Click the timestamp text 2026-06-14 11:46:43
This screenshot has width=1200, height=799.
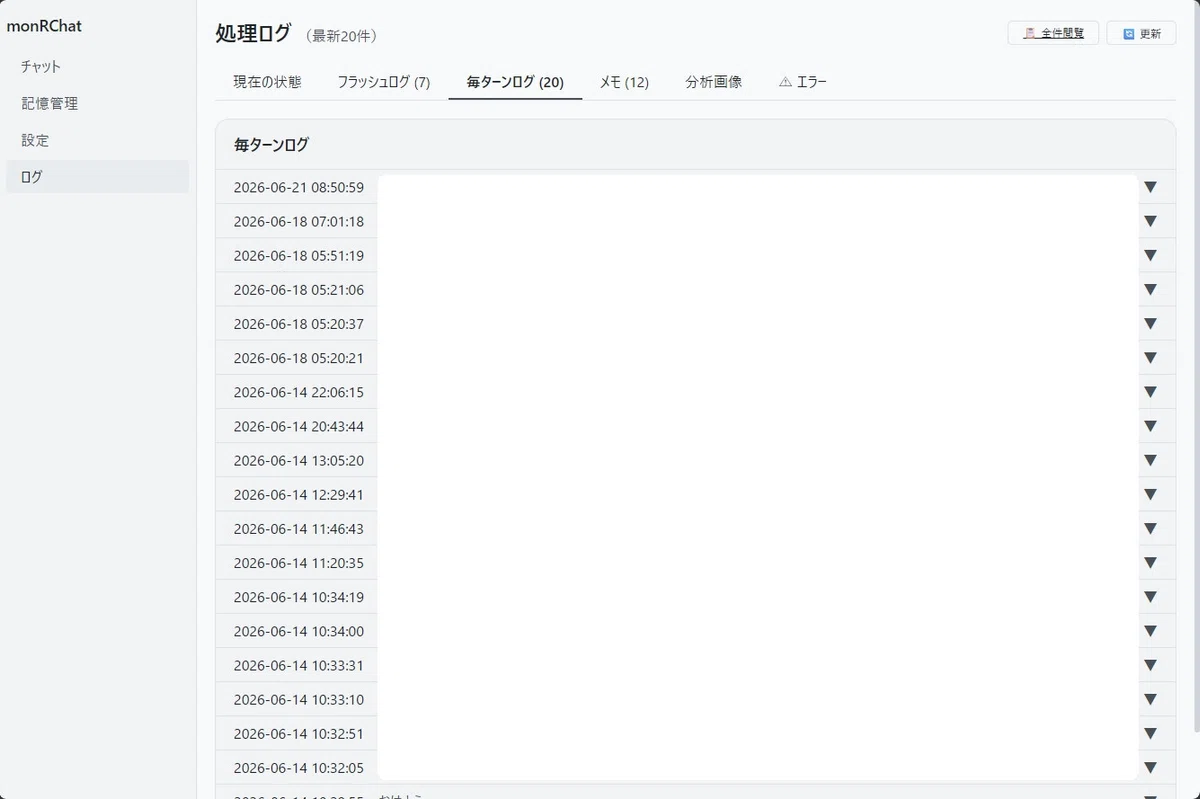pos(299,528)
